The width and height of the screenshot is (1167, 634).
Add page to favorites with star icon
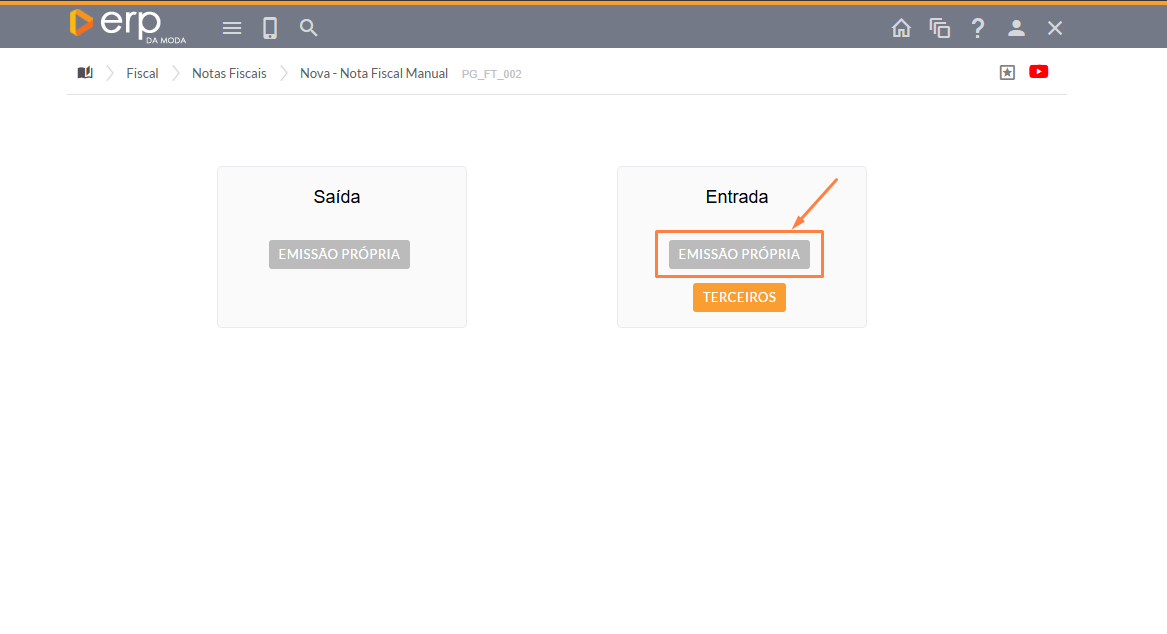coord(1007,72)
